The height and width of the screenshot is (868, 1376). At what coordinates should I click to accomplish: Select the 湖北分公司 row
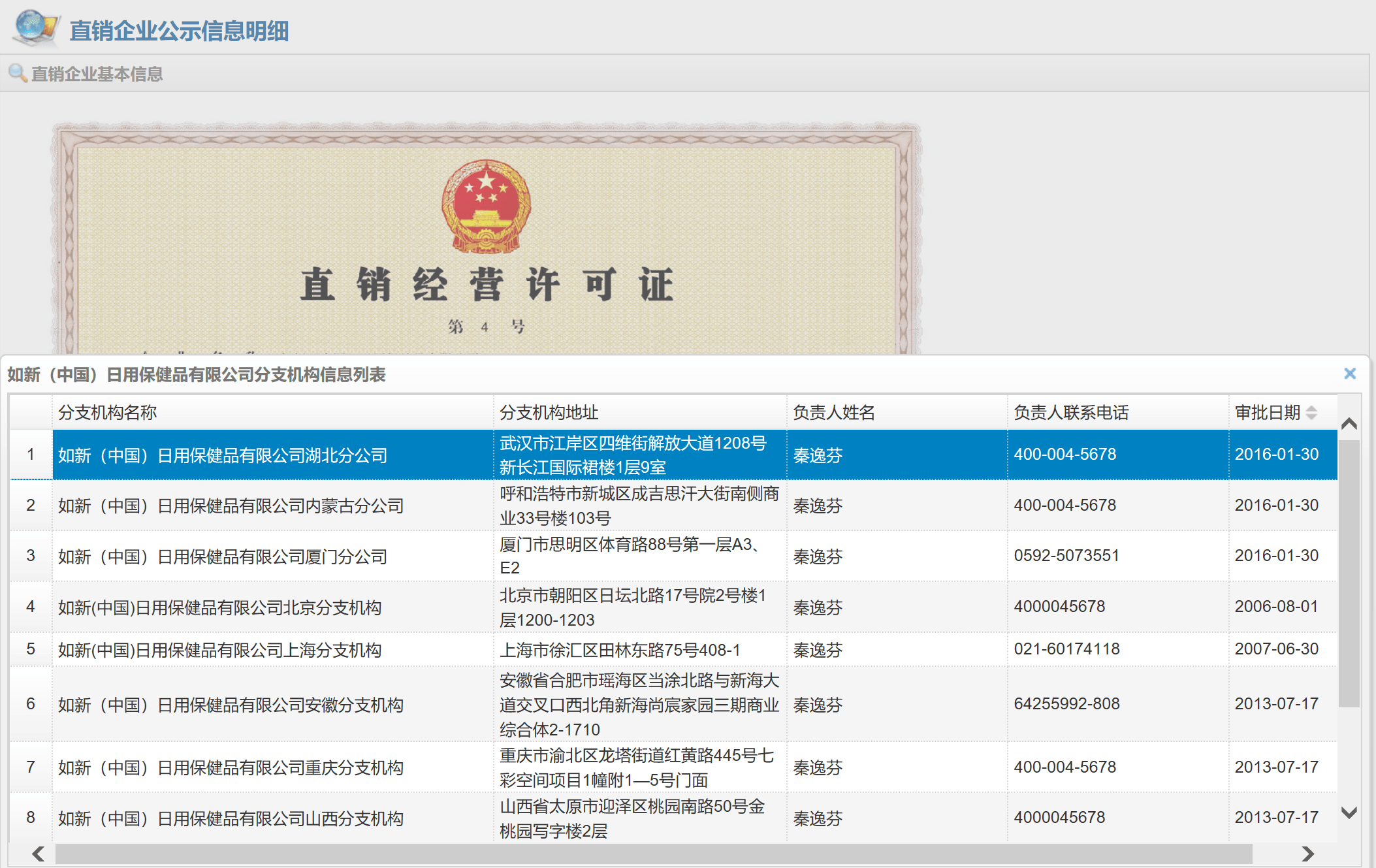(x=673, y=455)
